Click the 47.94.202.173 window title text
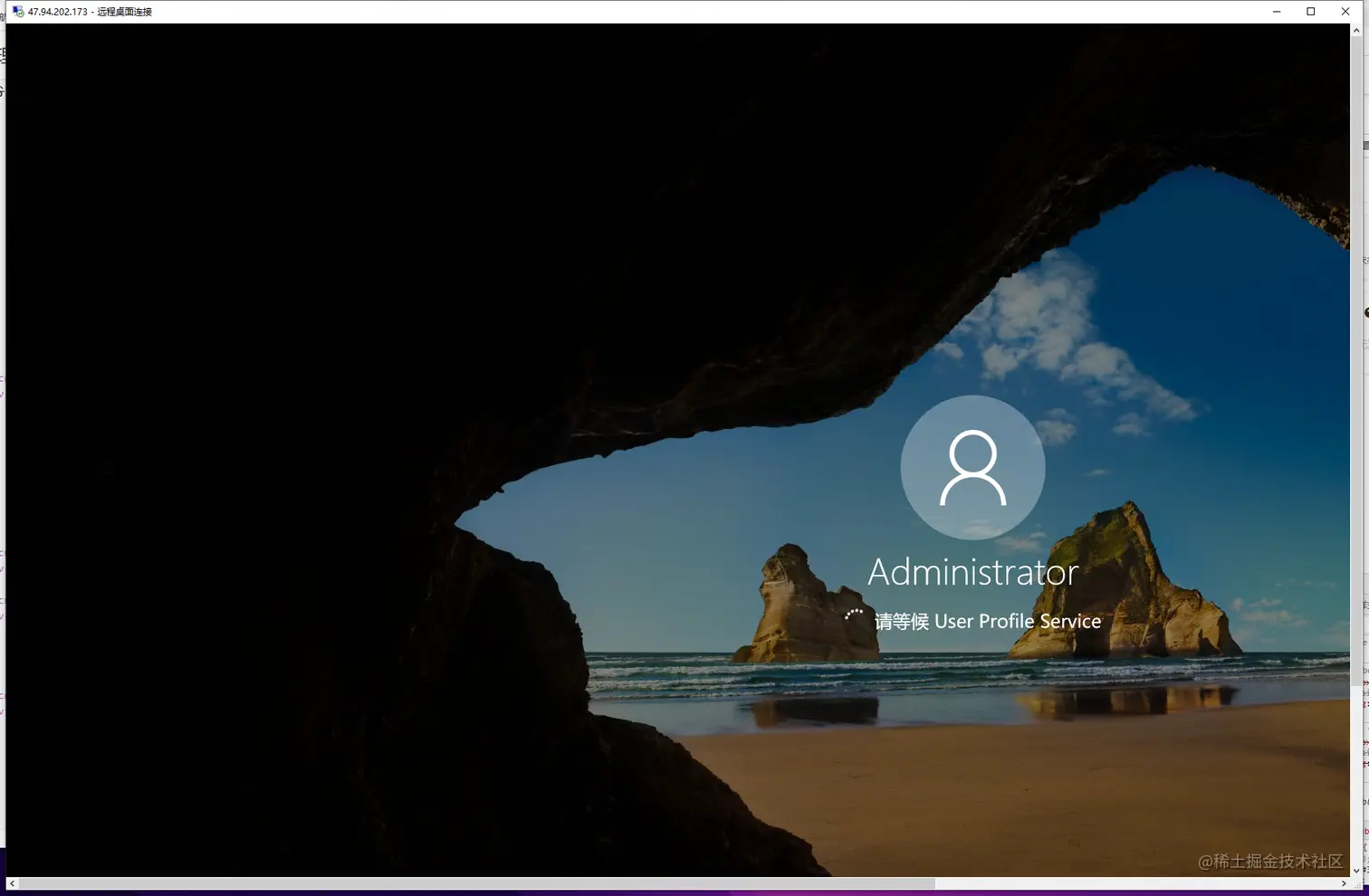Screen dimensions: 1369x896 (x=90, y=12)
